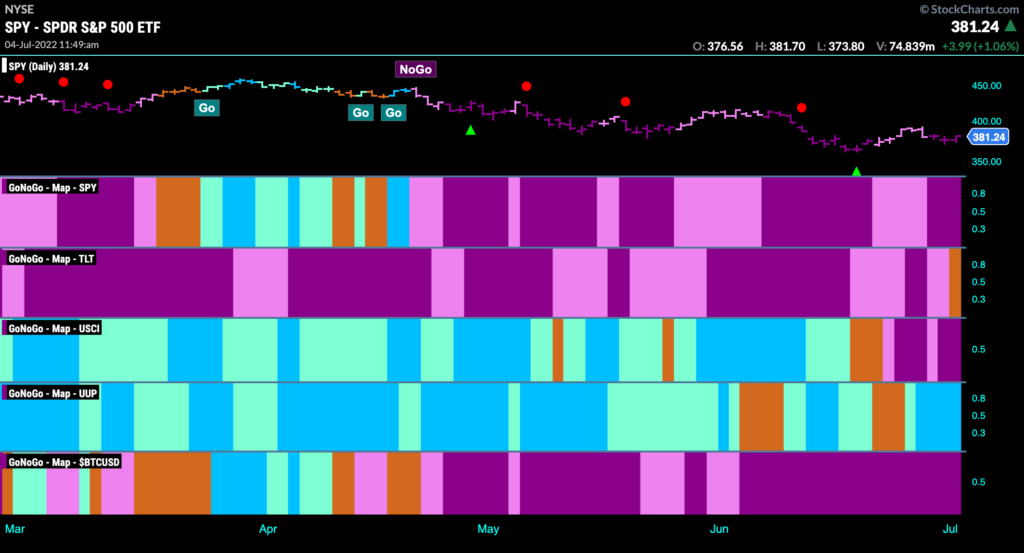
Task: Click the red dot above the June price drop
Action: [x=801, y=108]
